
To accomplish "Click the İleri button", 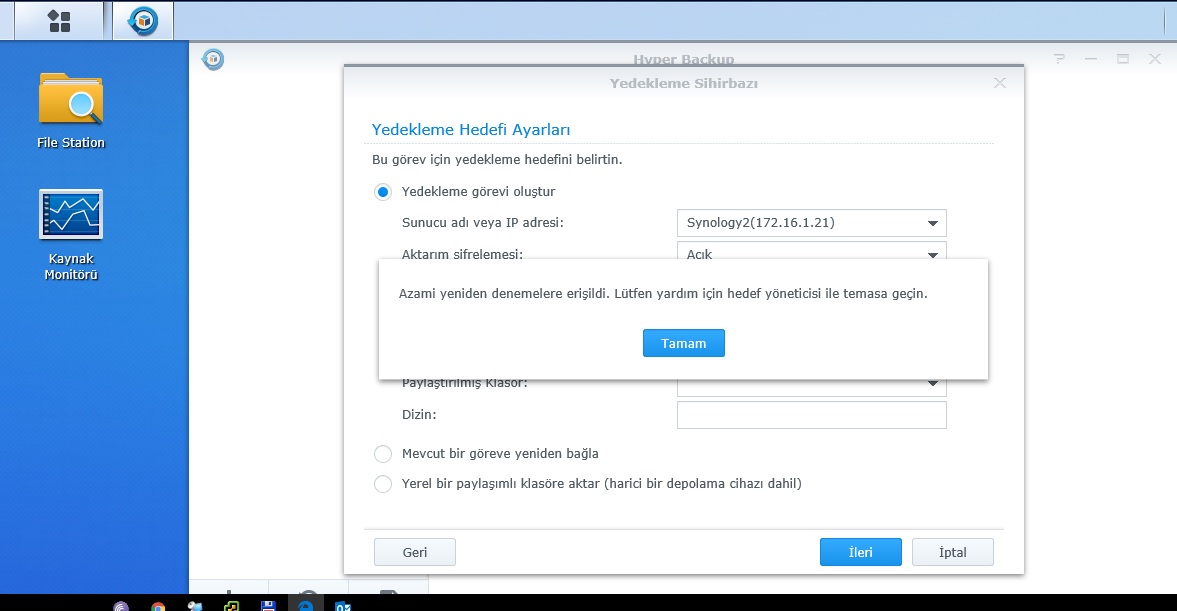I will pyautogui.click(x=860, y=552).
